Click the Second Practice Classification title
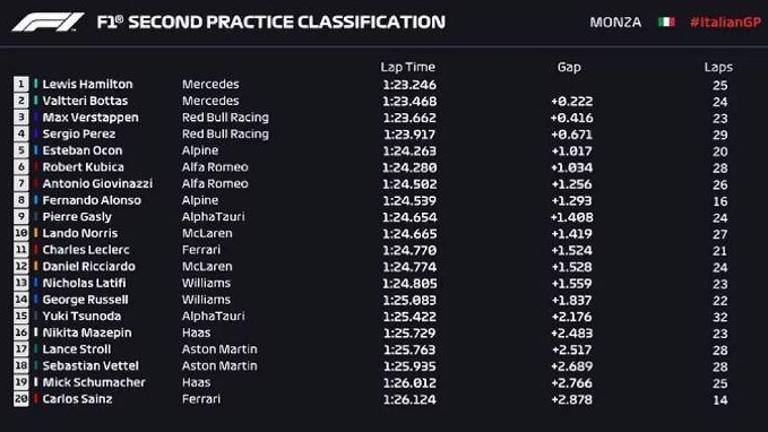This screenshot has width=768, height=432. (270, 22)
